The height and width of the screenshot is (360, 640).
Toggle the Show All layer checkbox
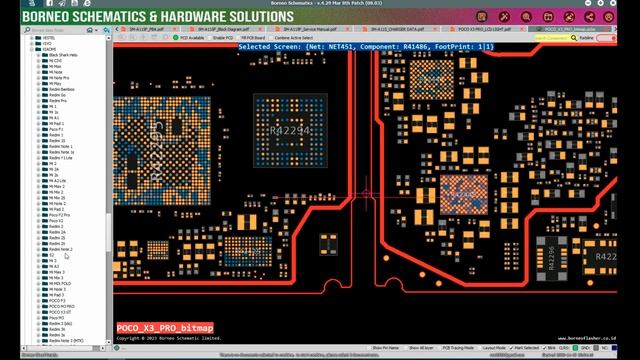pyautogui.click(x=406, y=348)
